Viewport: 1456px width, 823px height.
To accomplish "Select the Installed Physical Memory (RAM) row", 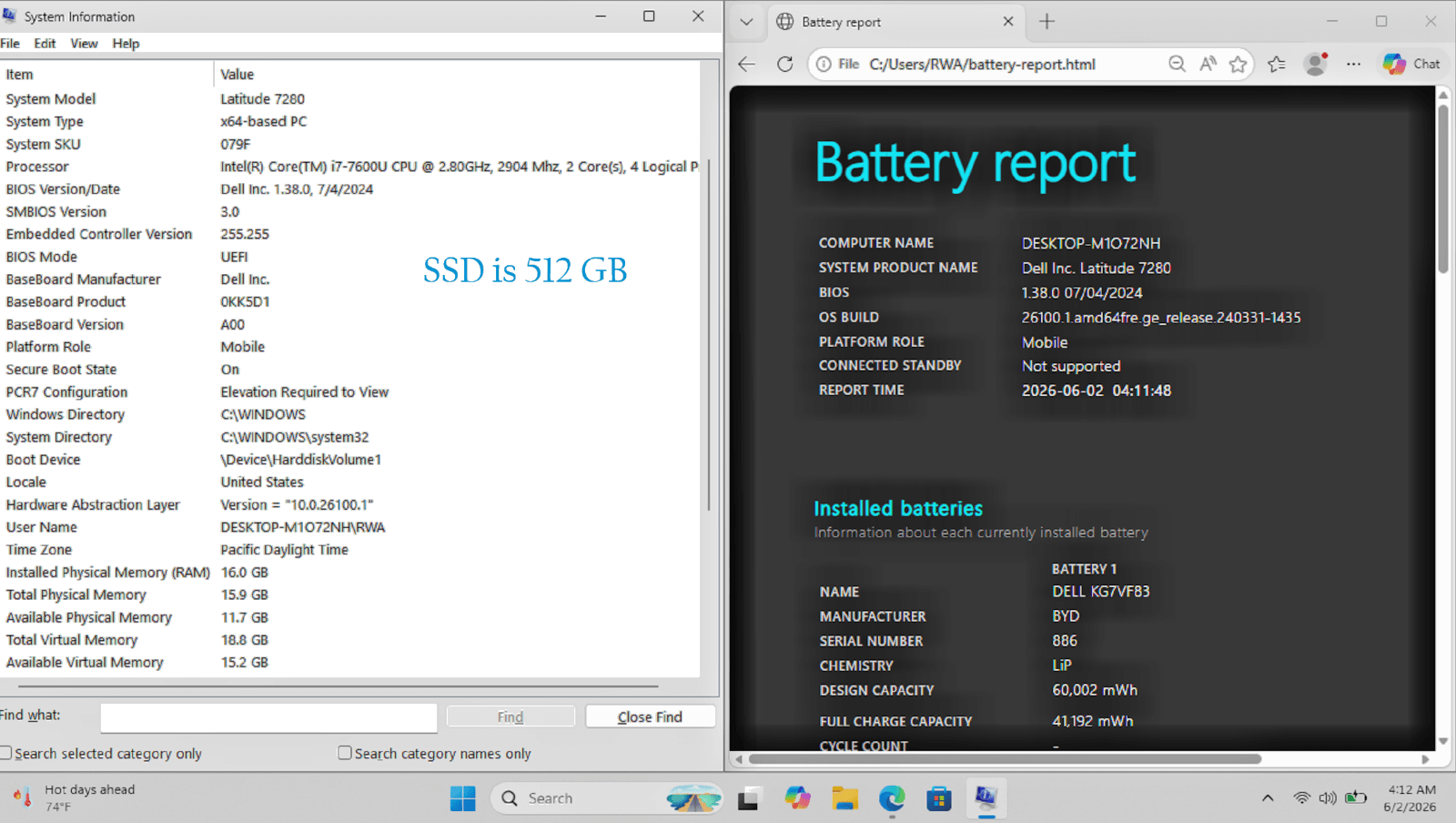I will (x=350, y=573).
